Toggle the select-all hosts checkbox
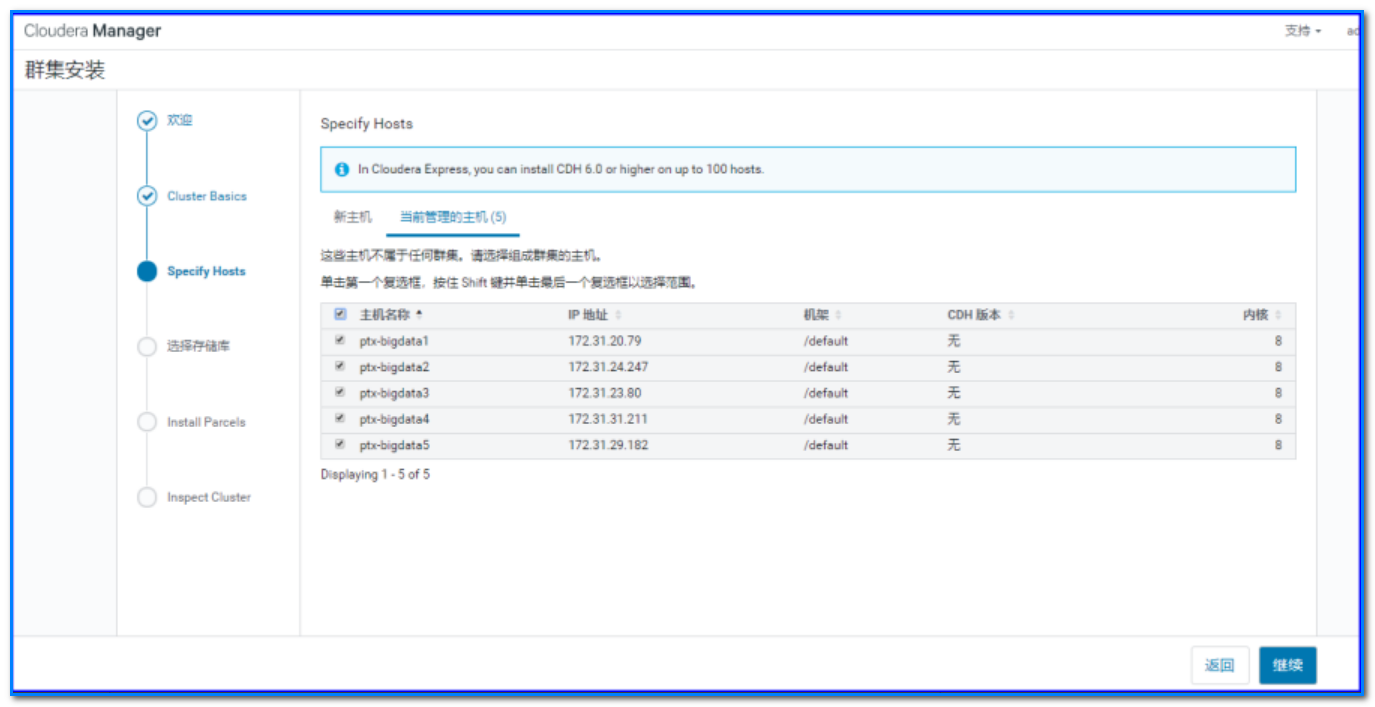1375x707 pixels. click(340, 314)
